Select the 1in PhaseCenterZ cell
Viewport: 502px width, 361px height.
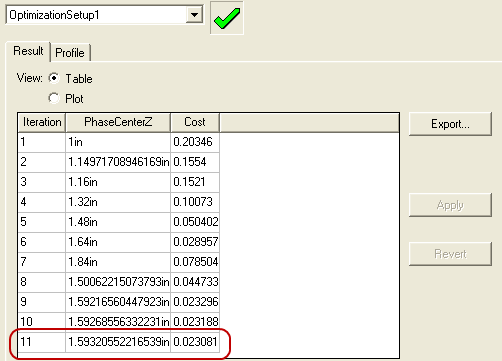pos(118,142)
